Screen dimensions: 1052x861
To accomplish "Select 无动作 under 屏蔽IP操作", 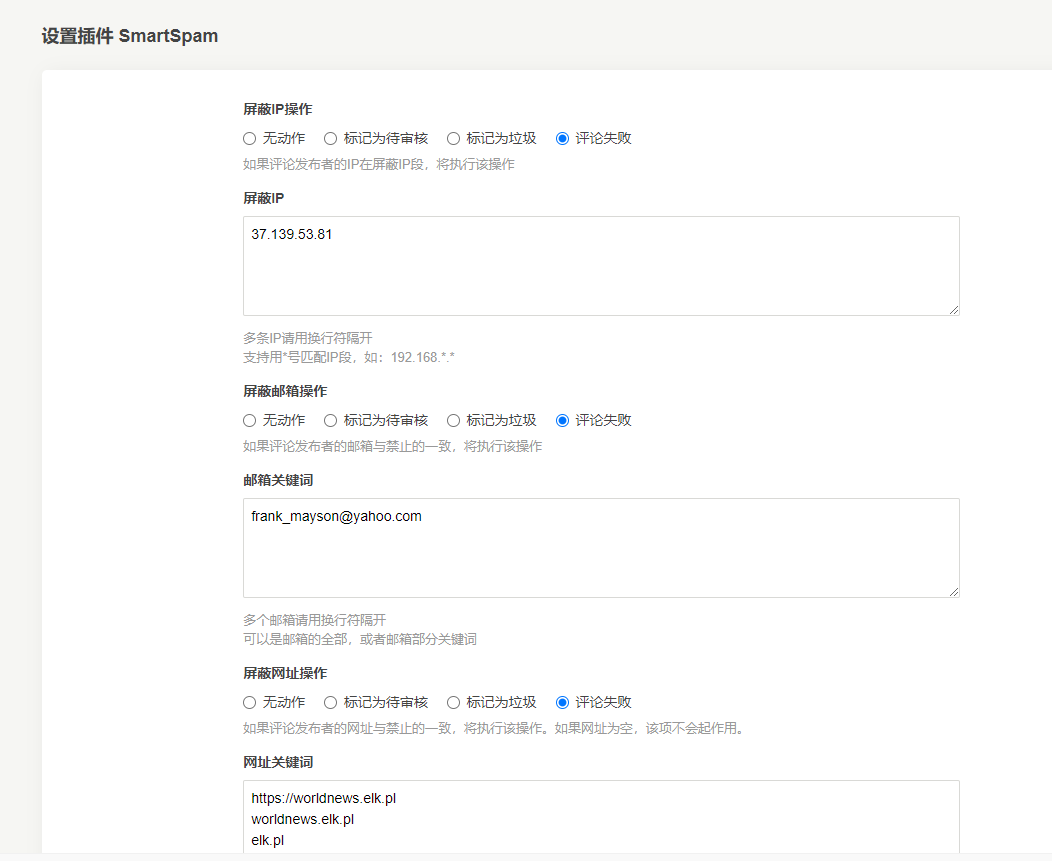I will (x=250, y=138).
